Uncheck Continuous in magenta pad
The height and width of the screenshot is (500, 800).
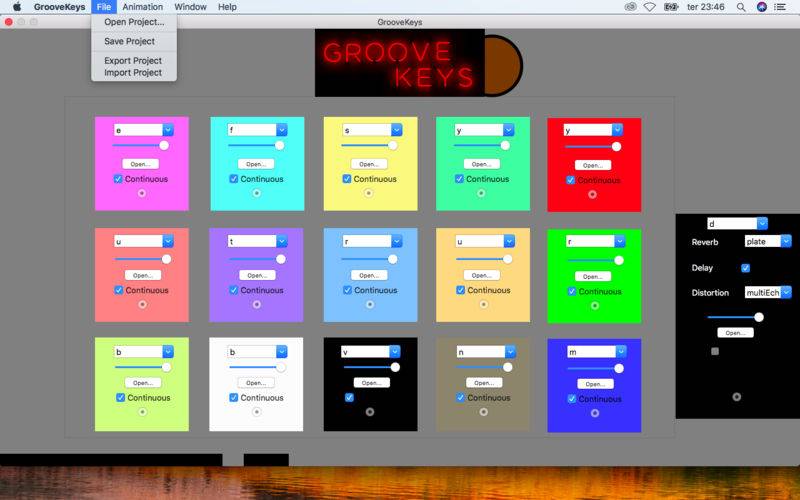pos(118,179)
